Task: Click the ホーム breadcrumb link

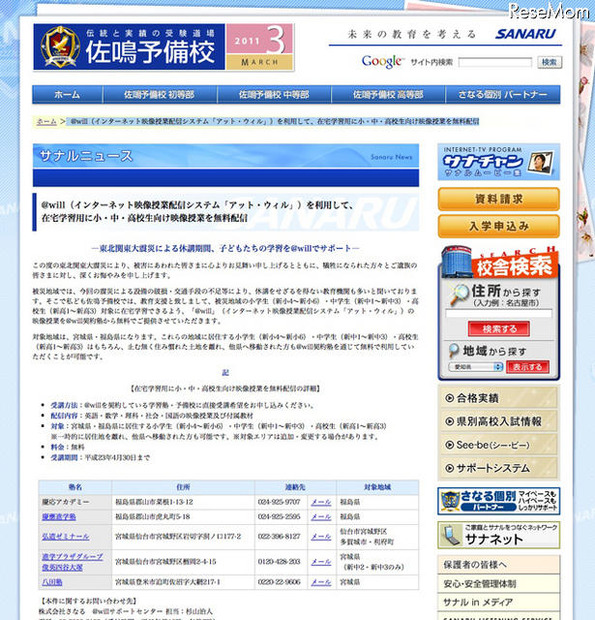Action: click(47, 121)
